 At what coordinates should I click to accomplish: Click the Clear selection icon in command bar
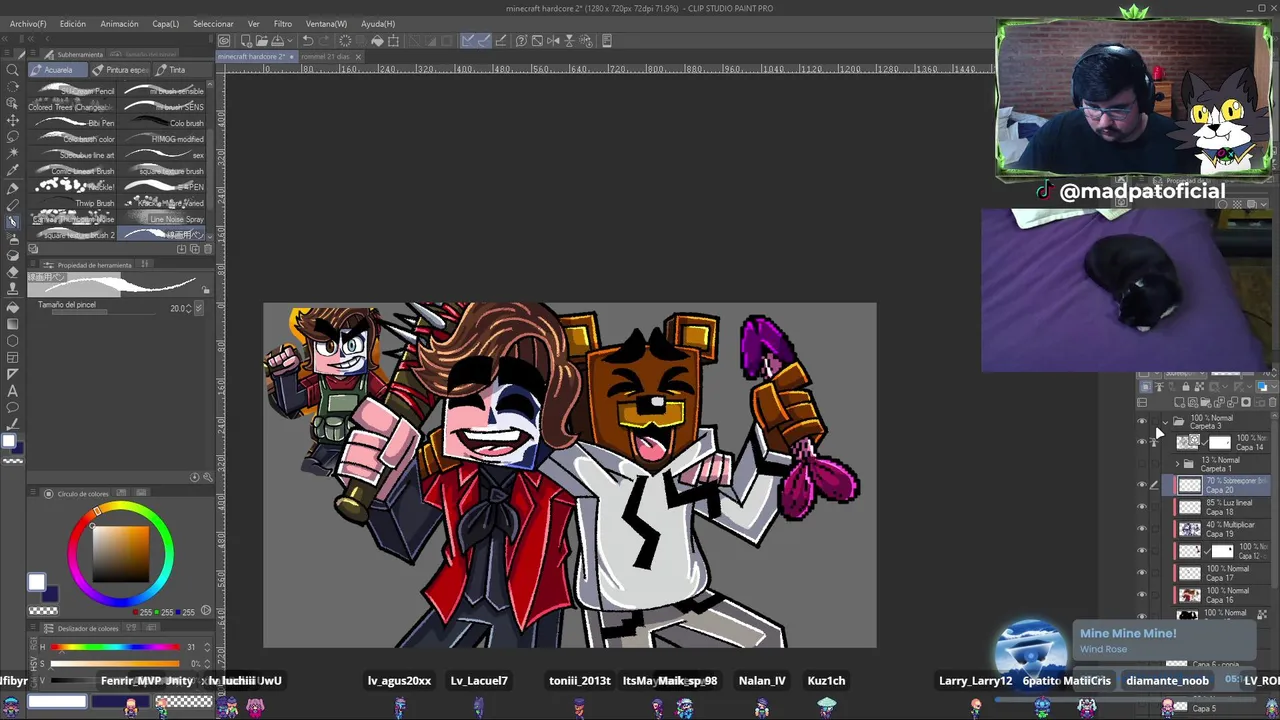[345, 41]
